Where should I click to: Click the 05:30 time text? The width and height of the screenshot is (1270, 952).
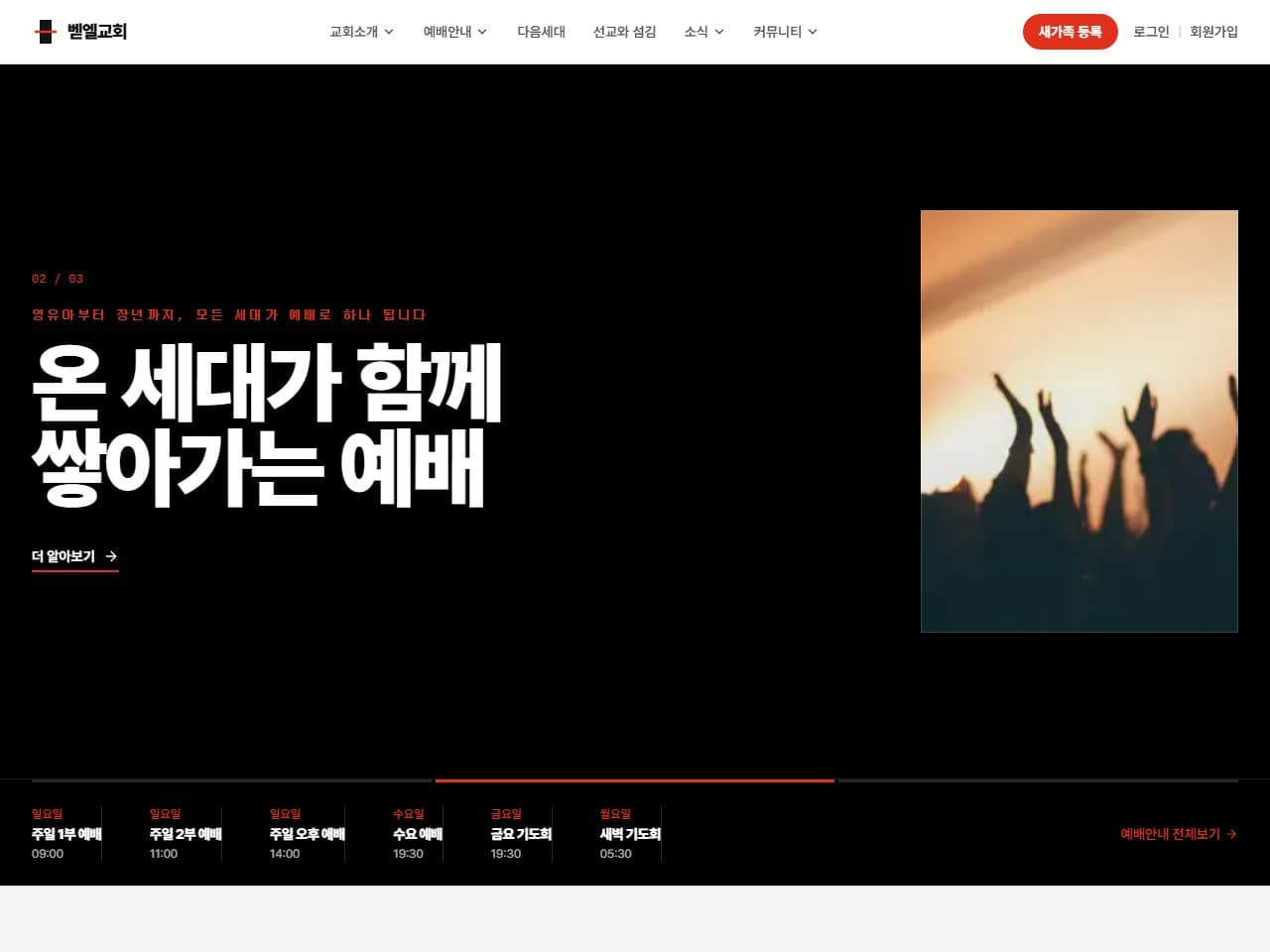[x=615, y=854]
